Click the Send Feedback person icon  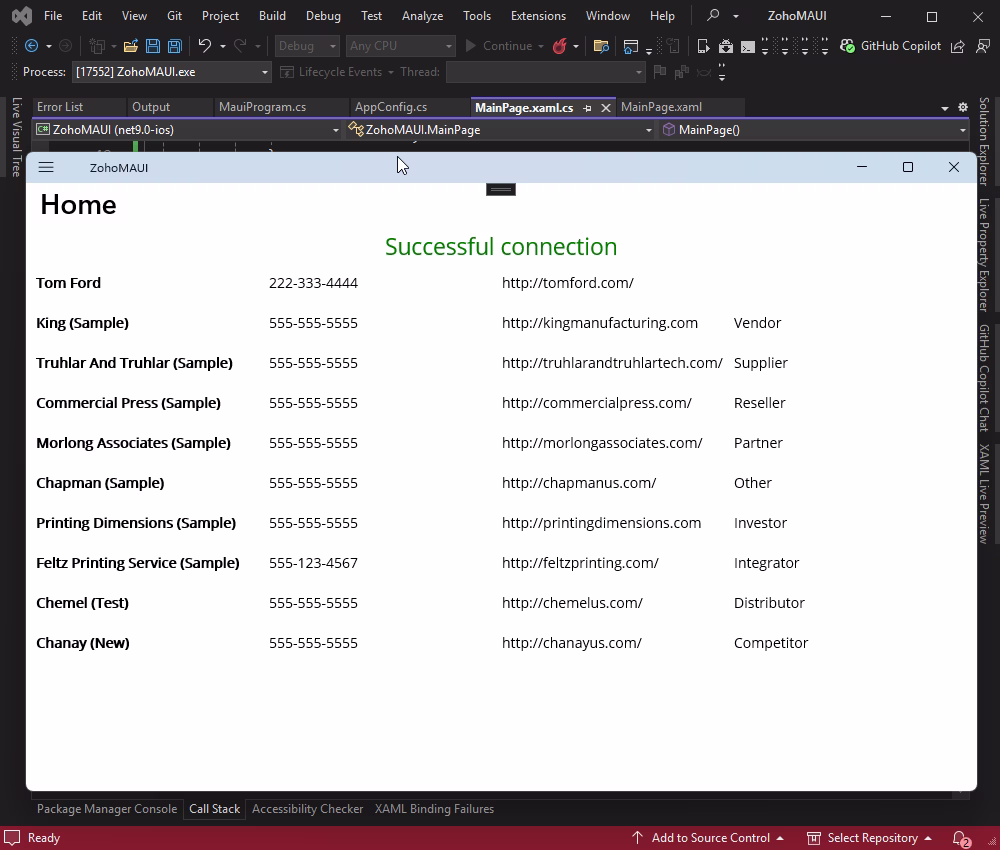point(983,46)
